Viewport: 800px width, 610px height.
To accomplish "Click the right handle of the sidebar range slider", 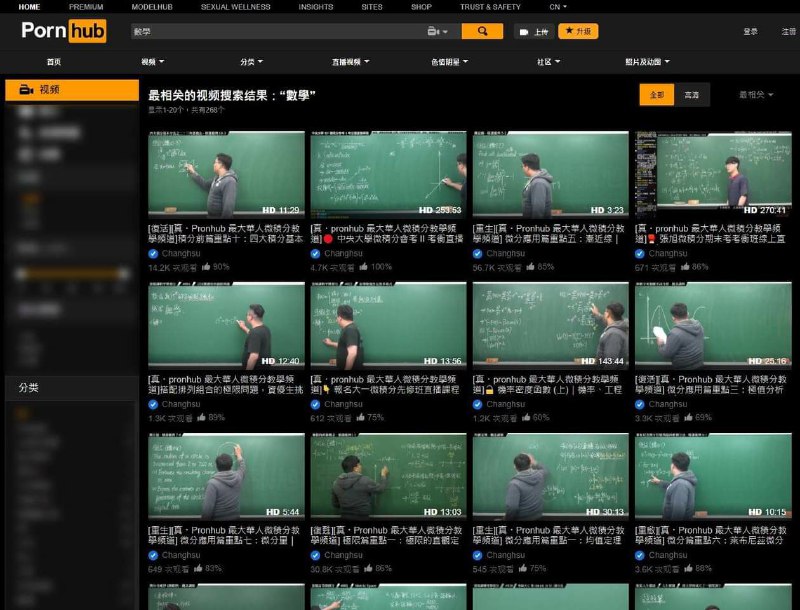I will pyautogui.click(x=123, y=274).
